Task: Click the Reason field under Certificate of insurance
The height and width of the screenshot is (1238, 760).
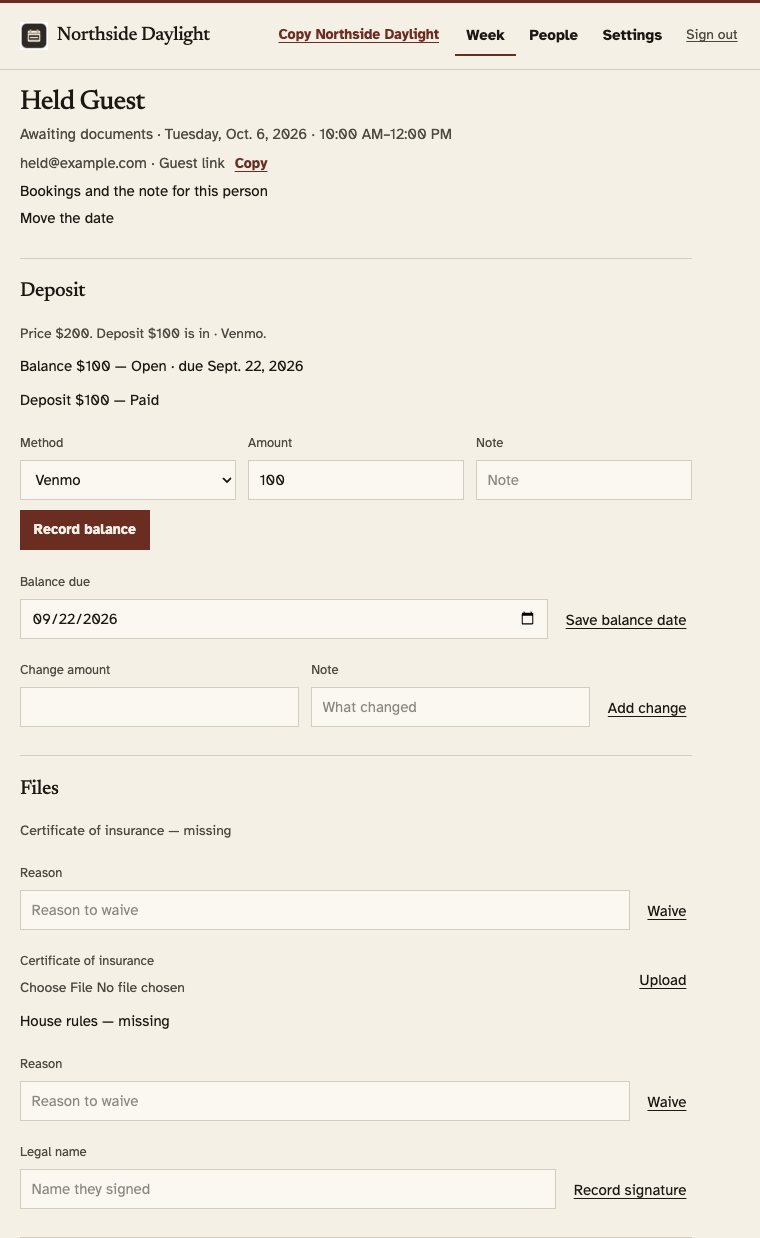Action: (x=325, y=910)
